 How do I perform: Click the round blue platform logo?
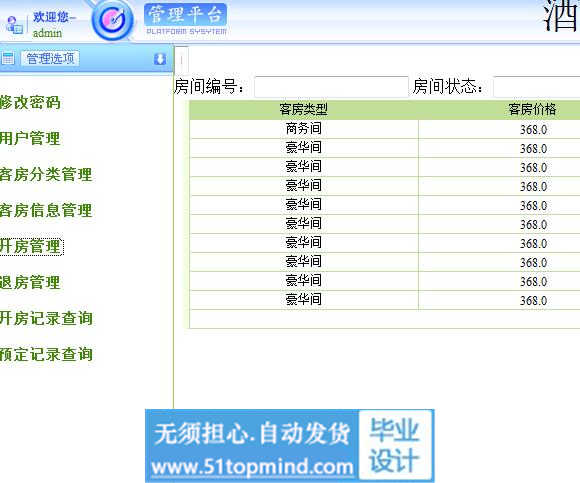tap(112, 20)
